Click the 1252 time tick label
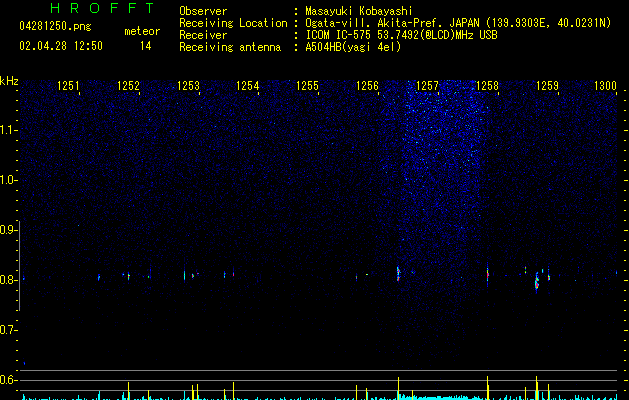The image size is (629, 400). tap(128, 86)
